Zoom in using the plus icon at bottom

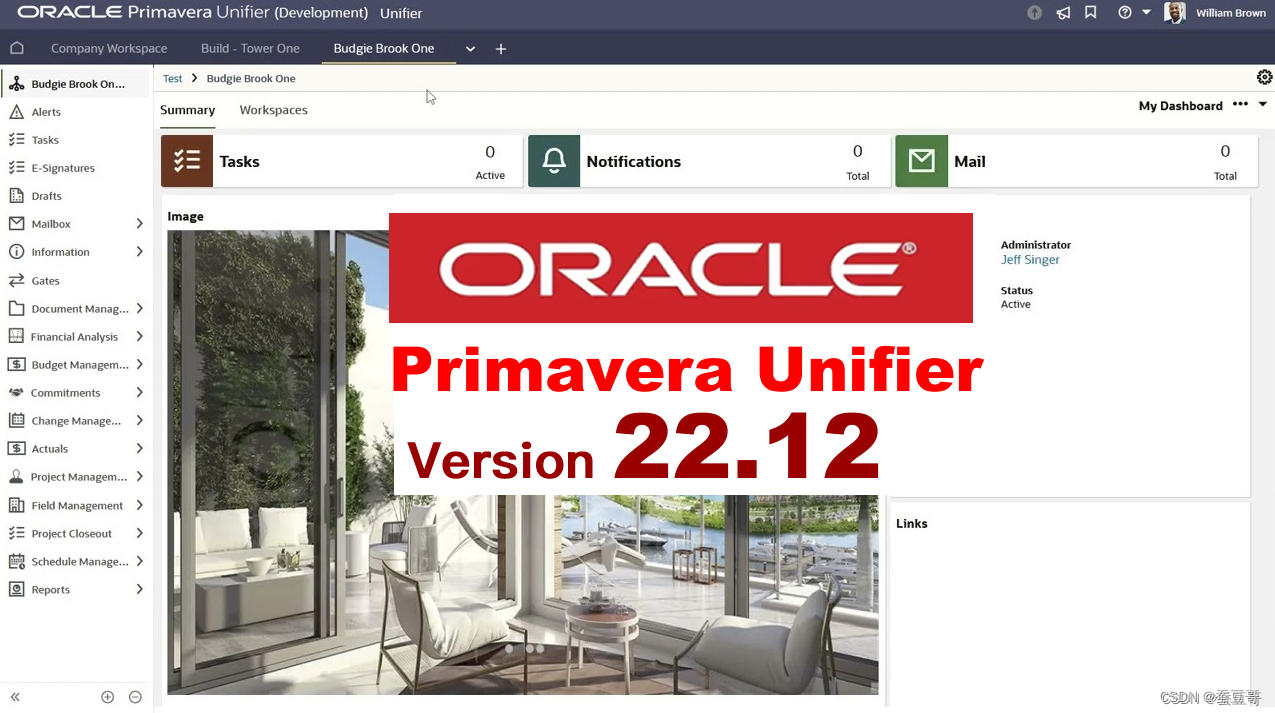pyautogui.click(x=107, y=697)
